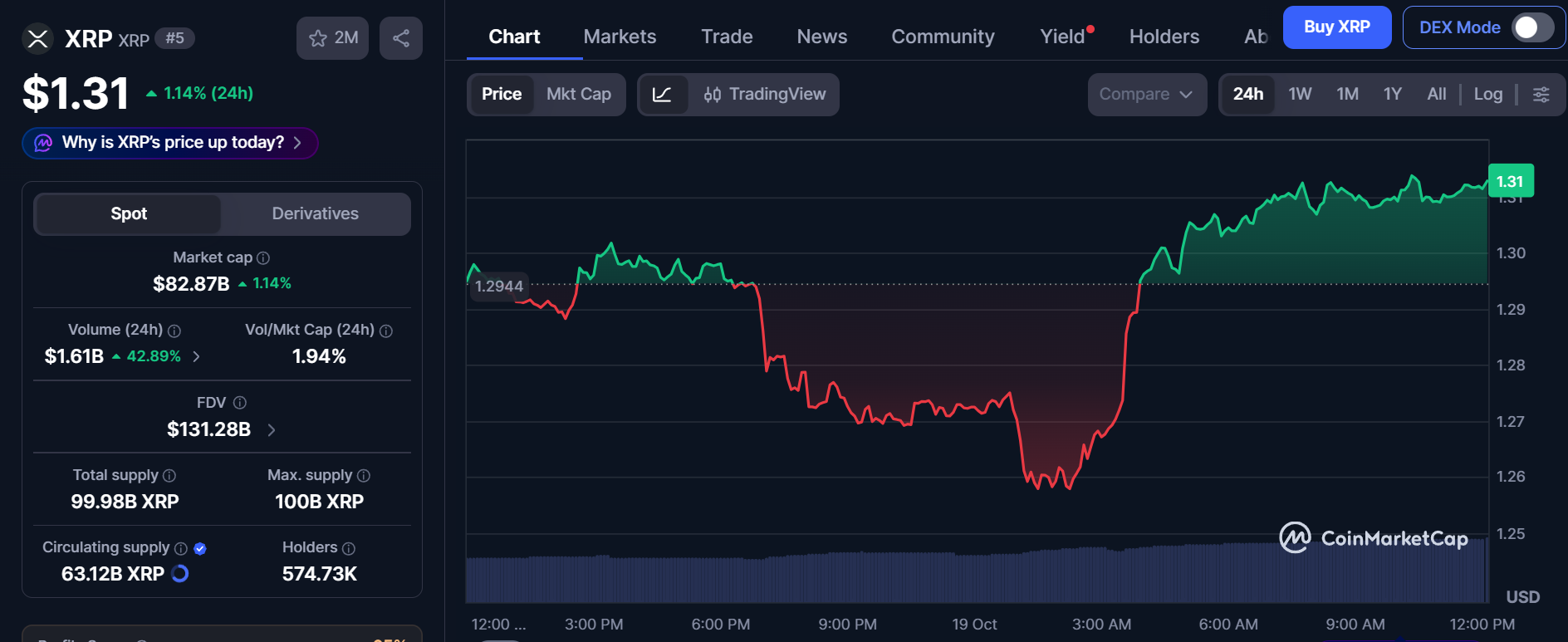Click Circulating supply info icon
Image resolution: width=1568 pixels, height=642 pixels.
[x=181, y=548]
